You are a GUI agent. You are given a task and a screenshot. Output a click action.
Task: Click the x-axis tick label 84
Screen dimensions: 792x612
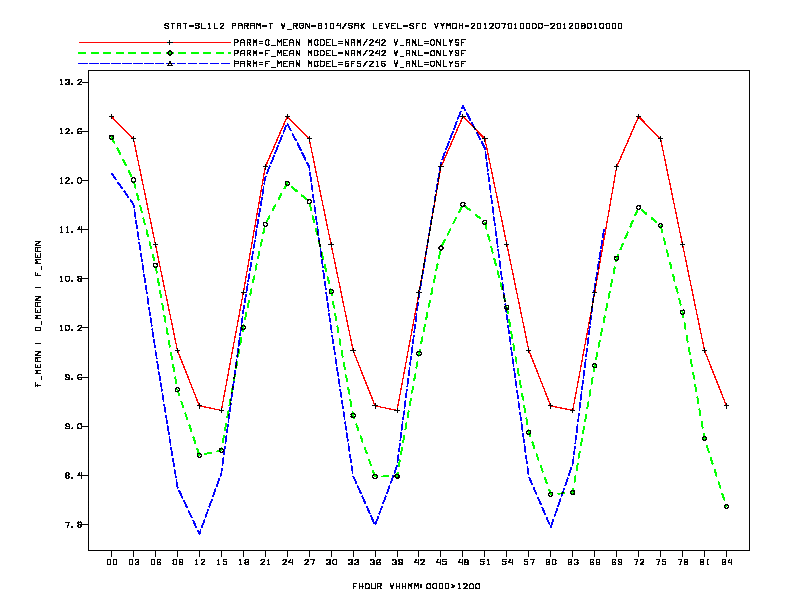pyautogui.click(x=726, y=562)
